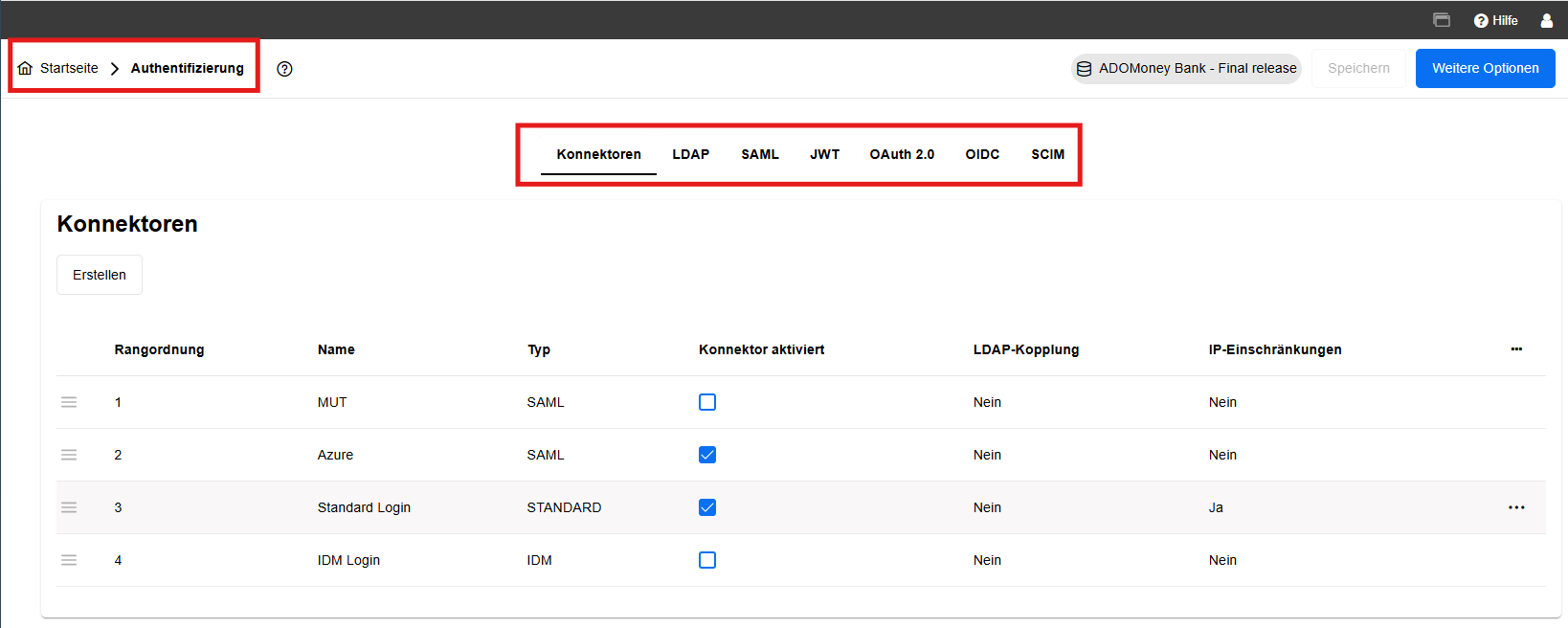Image resolution: width=1568 pixels, height=628 pixels.
Task: Open the SAML tab
Action: 760,154
